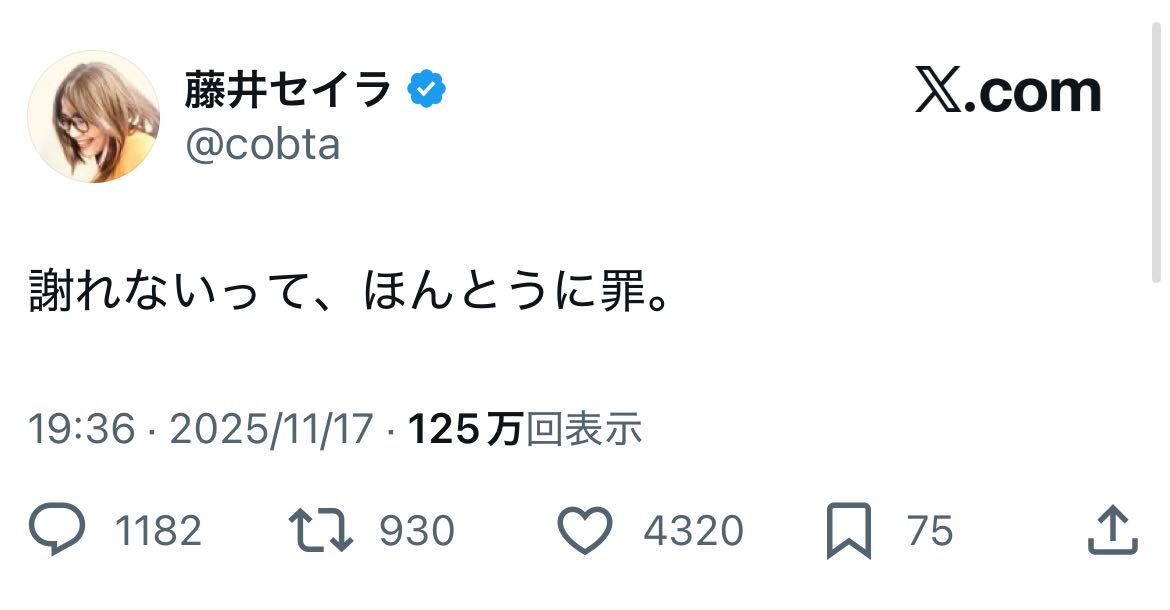The image size is (1170, 610).
Task: Click the X.com logo
Action: pos(1007,92)
